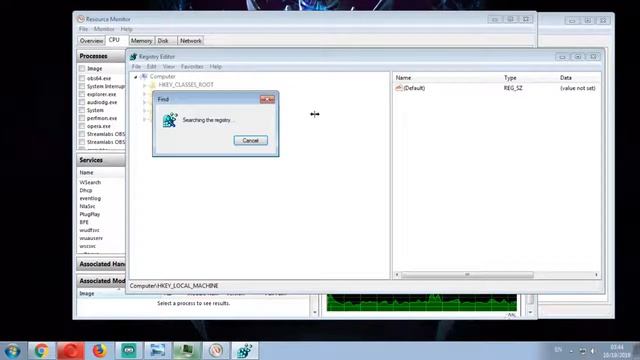The width and height of the screenshot is (640, 360).
Task: Open Registry Editor Favorites menu
Action: pos(192,67)
